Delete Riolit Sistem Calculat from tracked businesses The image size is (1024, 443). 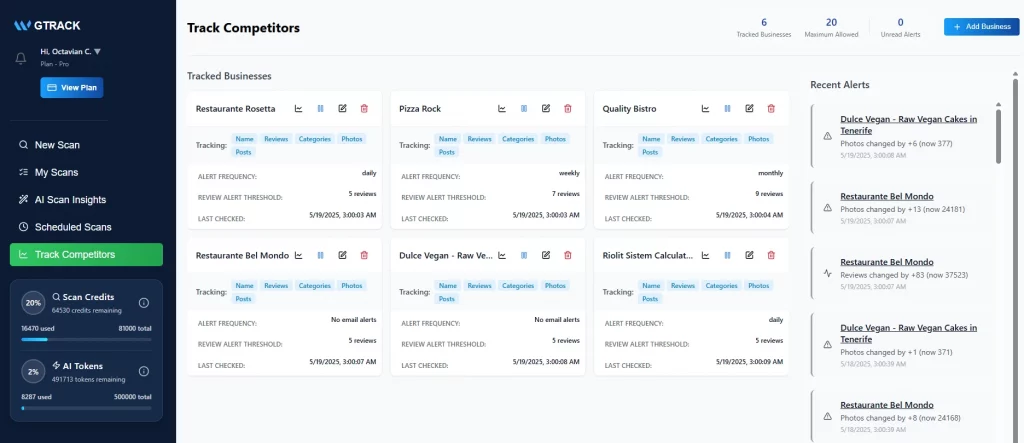(771, 255)
